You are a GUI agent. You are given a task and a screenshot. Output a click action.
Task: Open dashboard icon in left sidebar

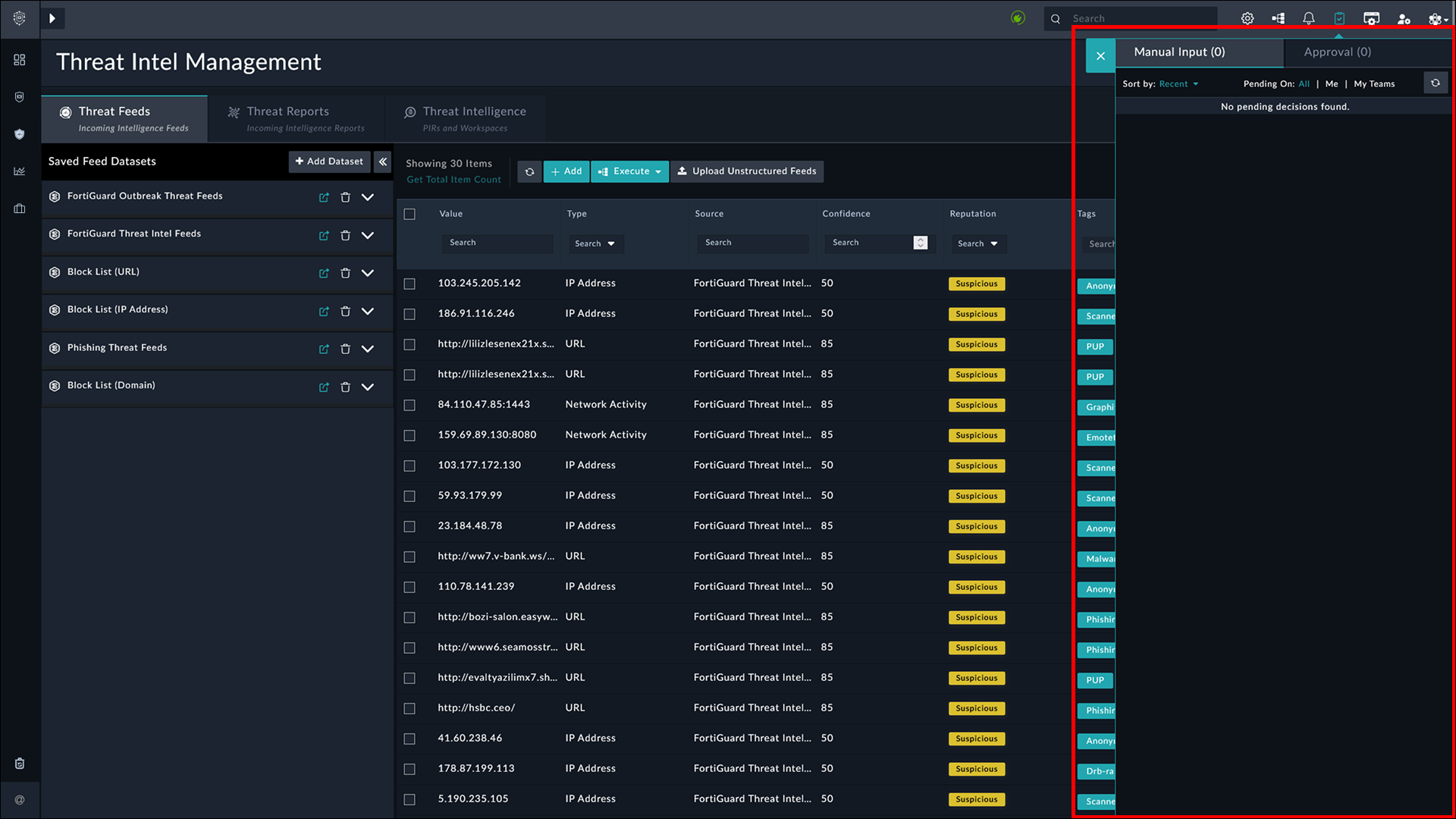(20, 60)
